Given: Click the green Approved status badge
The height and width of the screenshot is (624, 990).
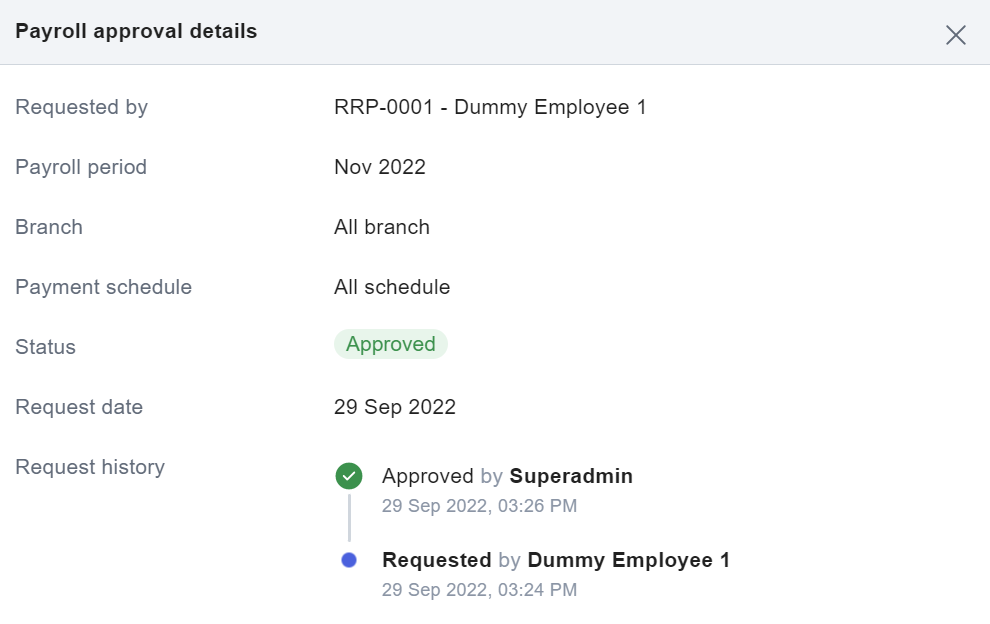Looking at the screenshot, I should tap(391, 345).
